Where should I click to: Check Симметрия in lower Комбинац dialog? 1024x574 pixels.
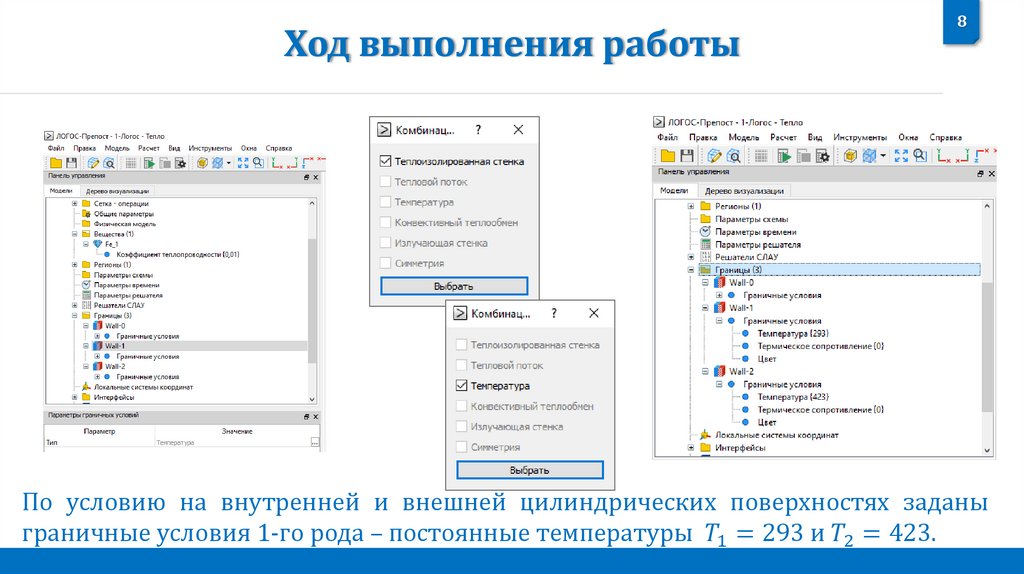coord(461,447)
